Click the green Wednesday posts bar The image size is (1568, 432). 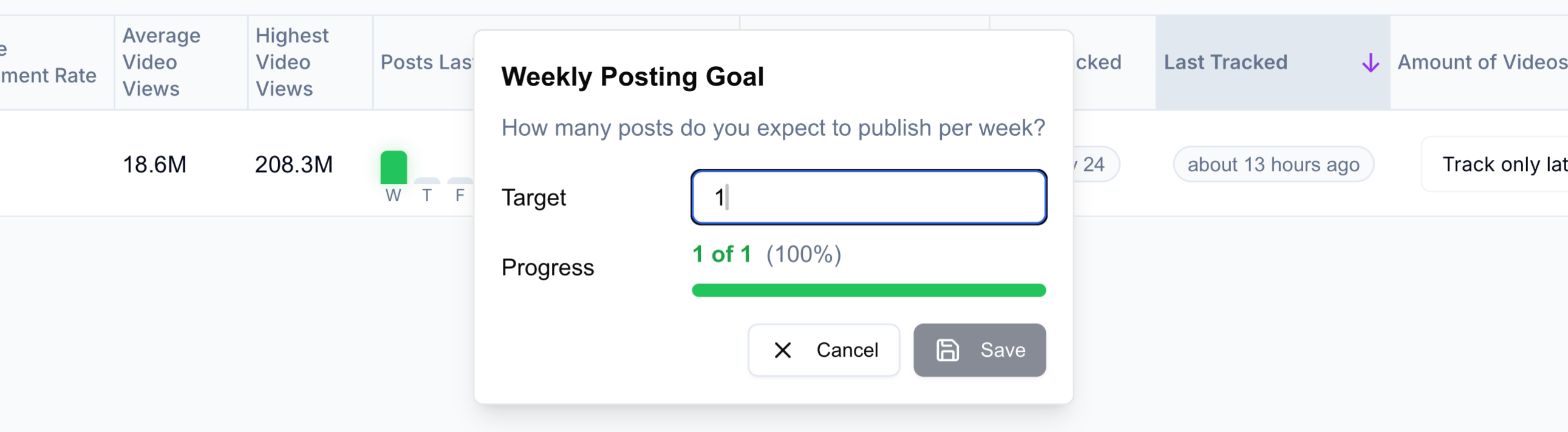(x=394, y=167)
